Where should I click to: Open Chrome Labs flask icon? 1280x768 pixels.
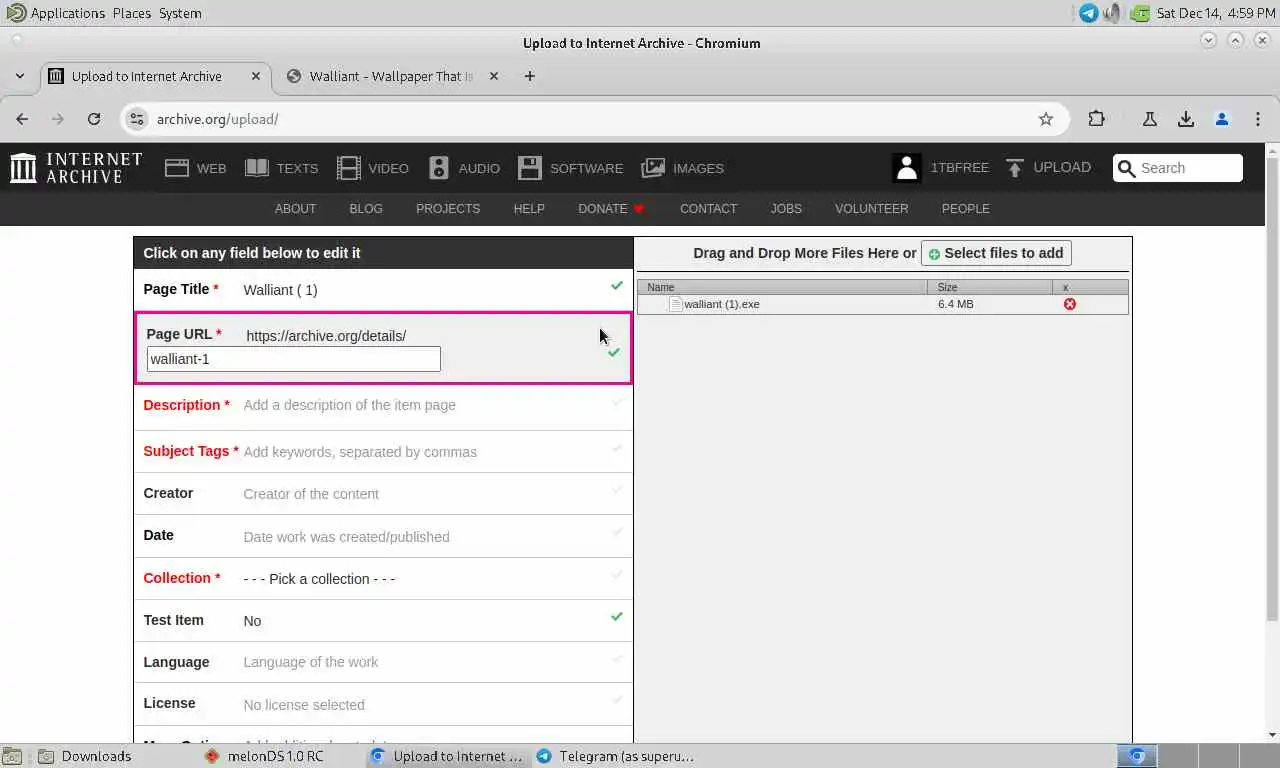coord(1150,119)
